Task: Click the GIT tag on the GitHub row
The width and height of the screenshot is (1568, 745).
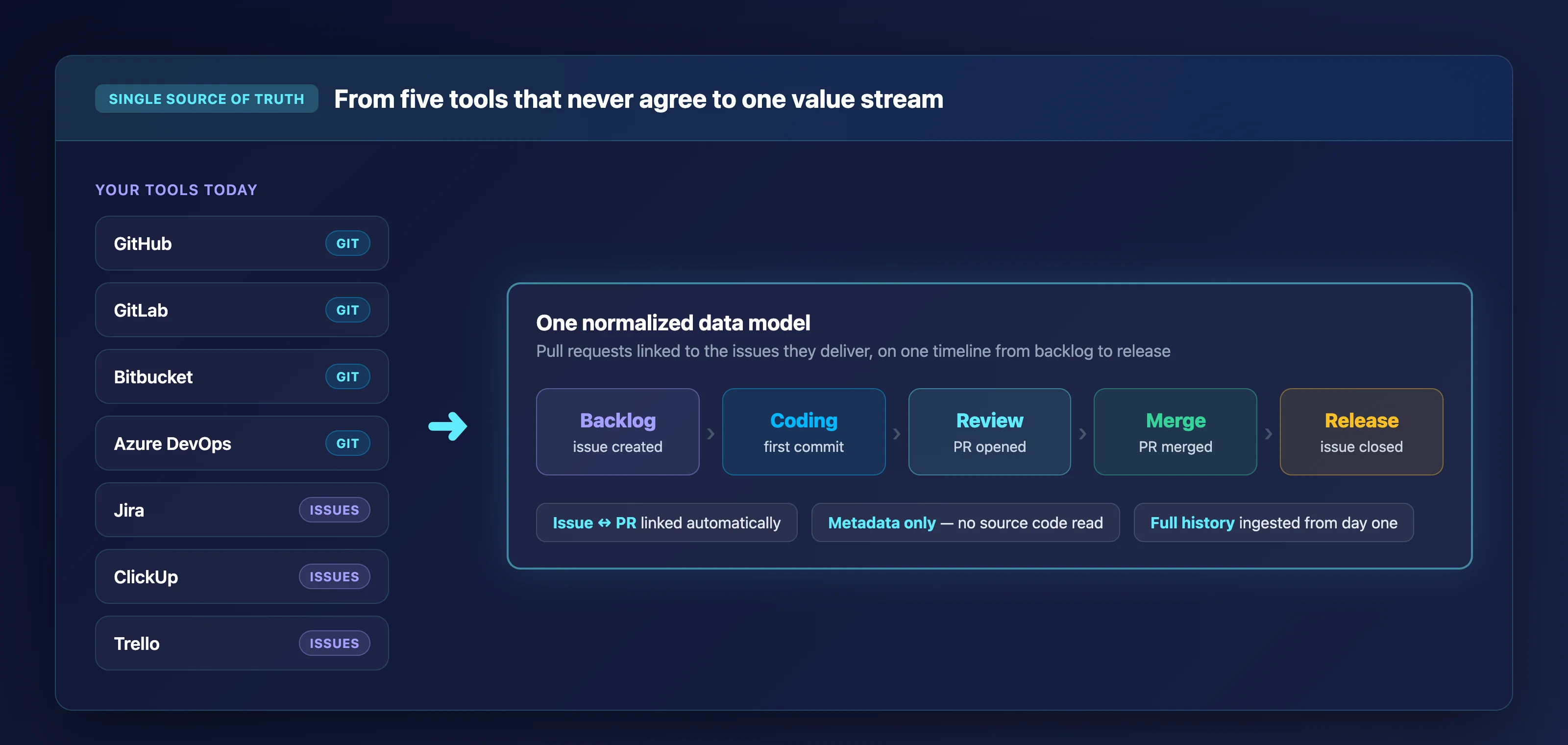Action: coord(347,244)
